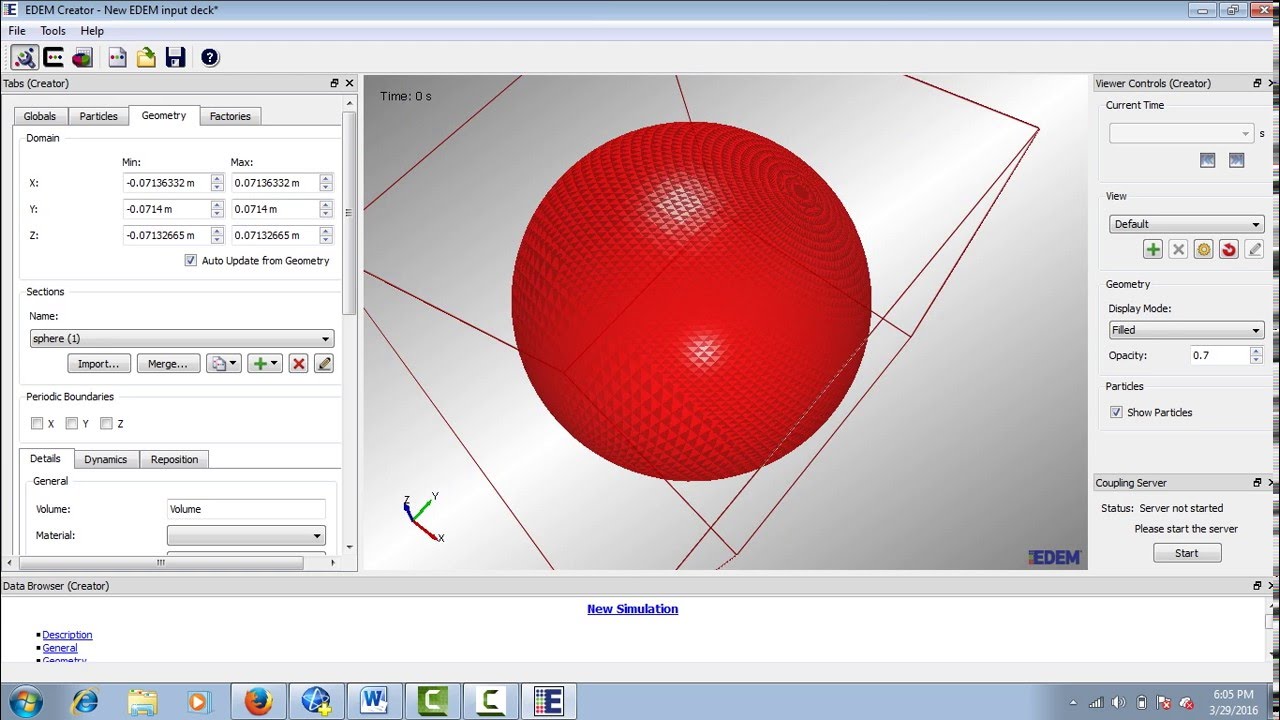Float the Viewer Controls panel
The width and height of the screenshot is (1280, 720).
pyautogui.click(x=1257, y=83)
